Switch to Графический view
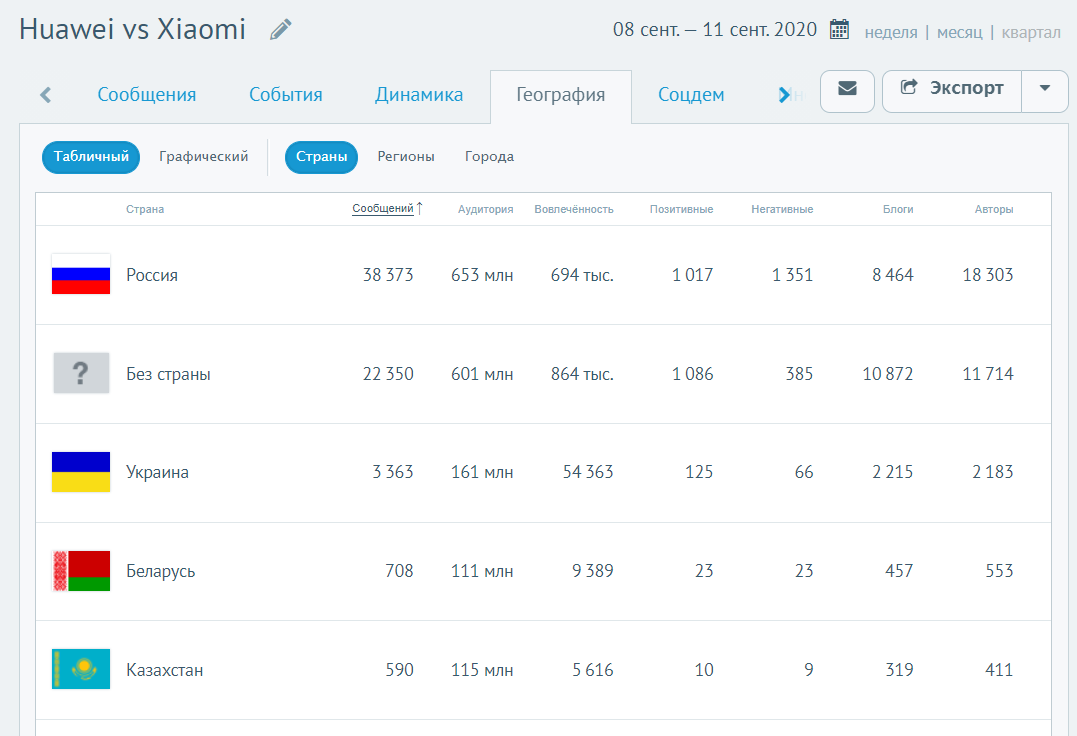 click(203, 157)
